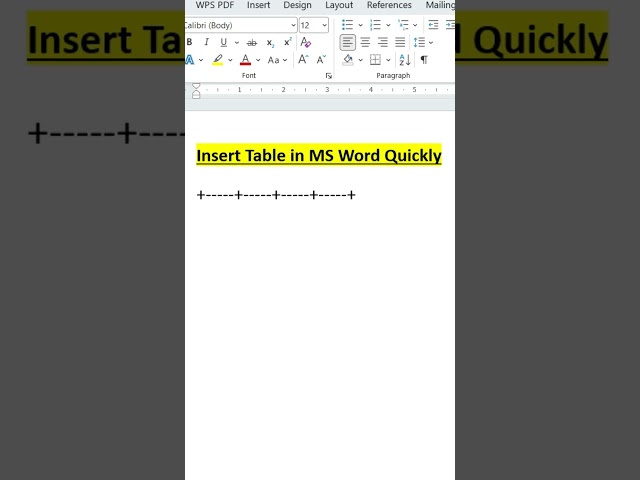Screen dimensions: 640x480
Task: Expand Multilevel List dropdown
Action: [415, 25]
